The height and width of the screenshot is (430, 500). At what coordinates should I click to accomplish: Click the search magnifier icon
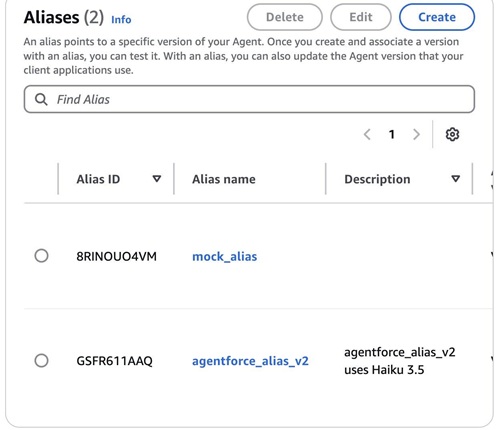tap(41, 99)
